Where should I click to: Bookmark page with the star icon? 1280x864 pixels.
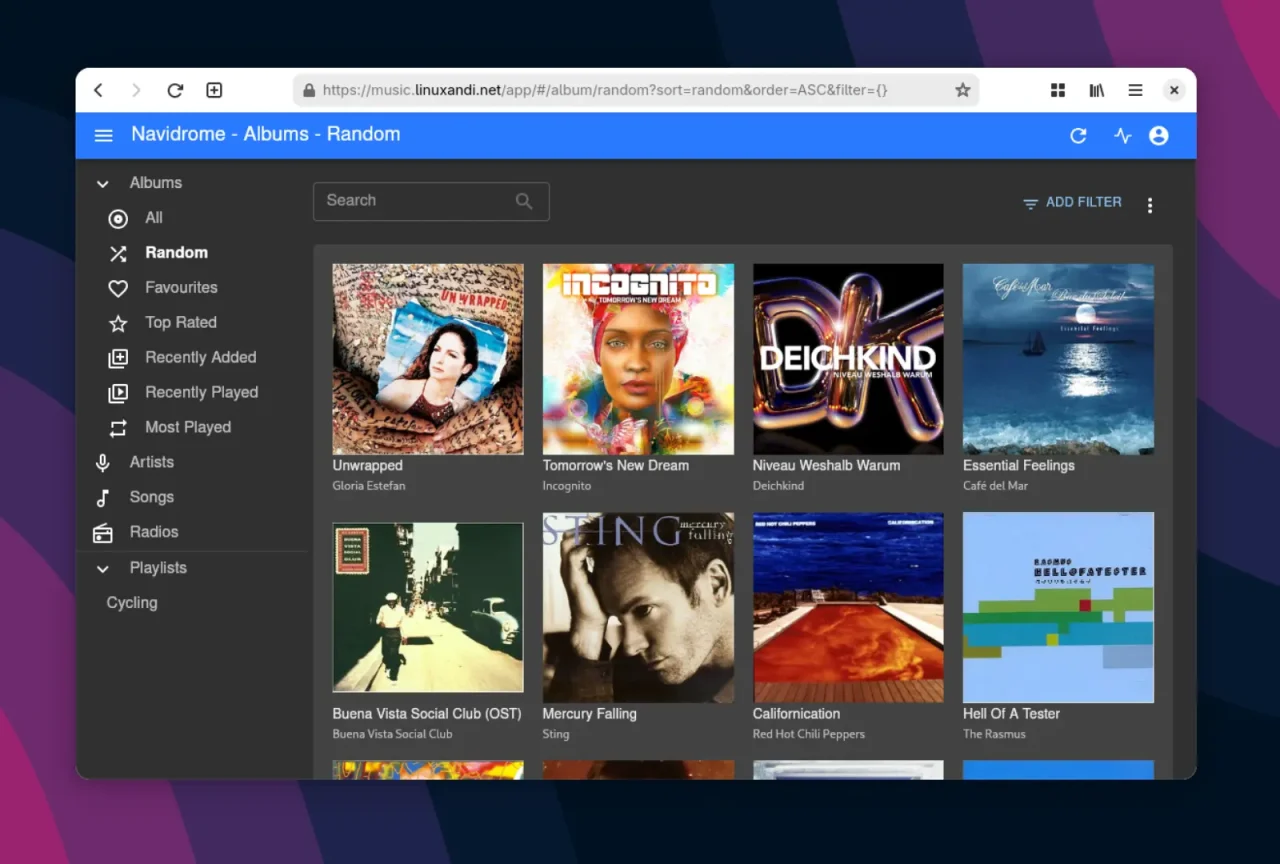962,90
